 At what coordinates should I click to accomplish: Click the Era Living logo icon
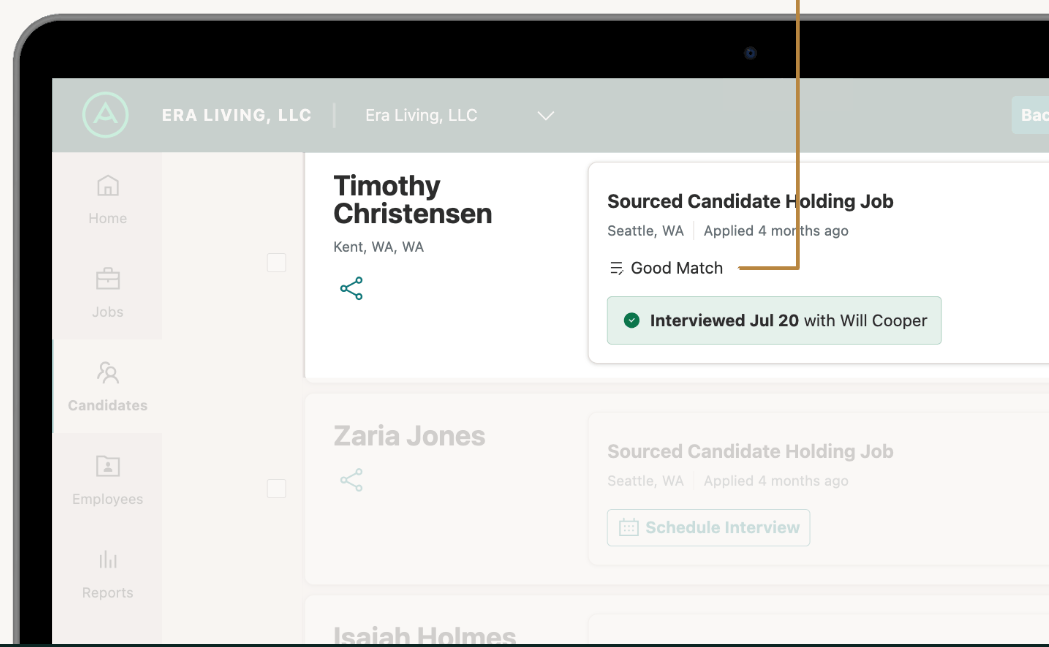[x=106, y=115]
